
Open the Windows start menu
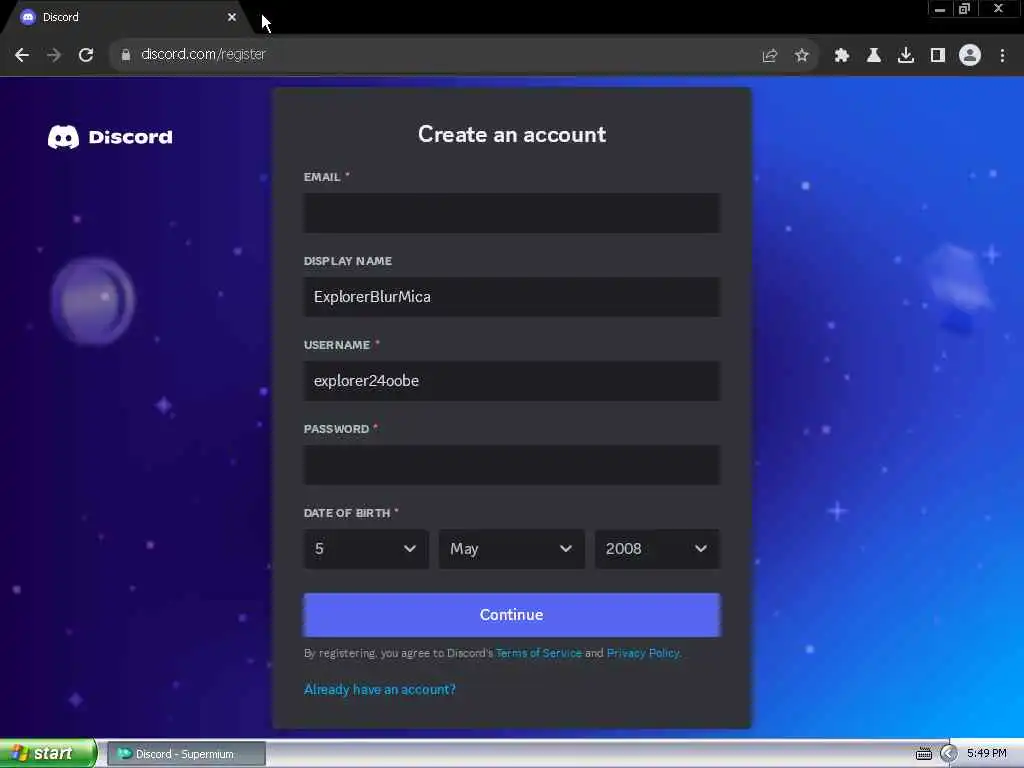point(47,754)
